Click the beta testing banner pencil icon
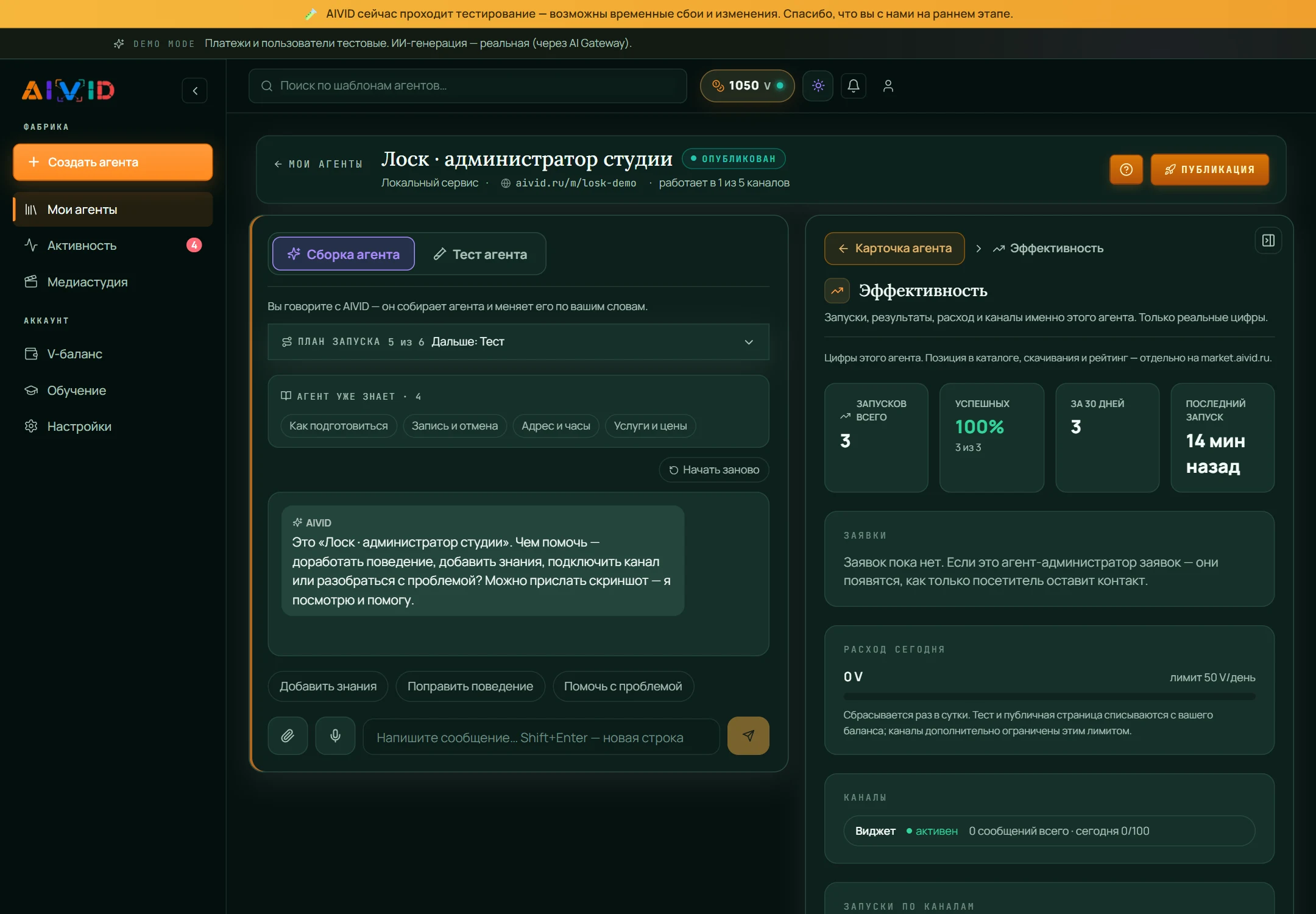1316x914 pixels. pyautogui.click(x=311, y=14)
